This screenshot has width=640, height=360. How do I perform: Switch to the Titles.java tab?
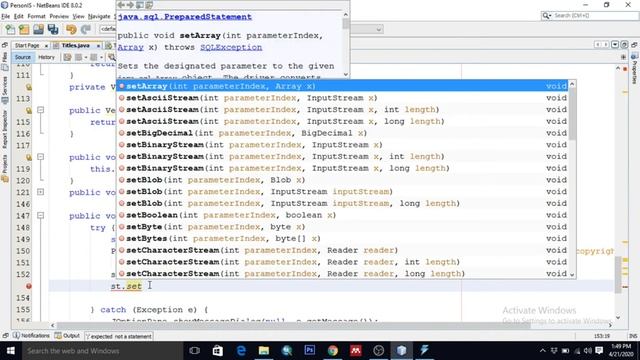tap(75, 45)
